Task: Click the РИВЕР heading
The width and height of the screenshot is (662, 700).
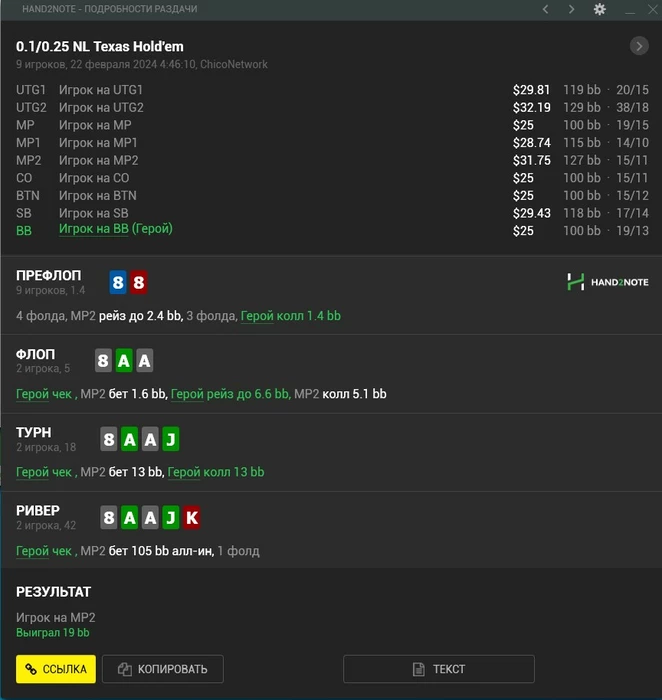Action: tap(38, 511)
